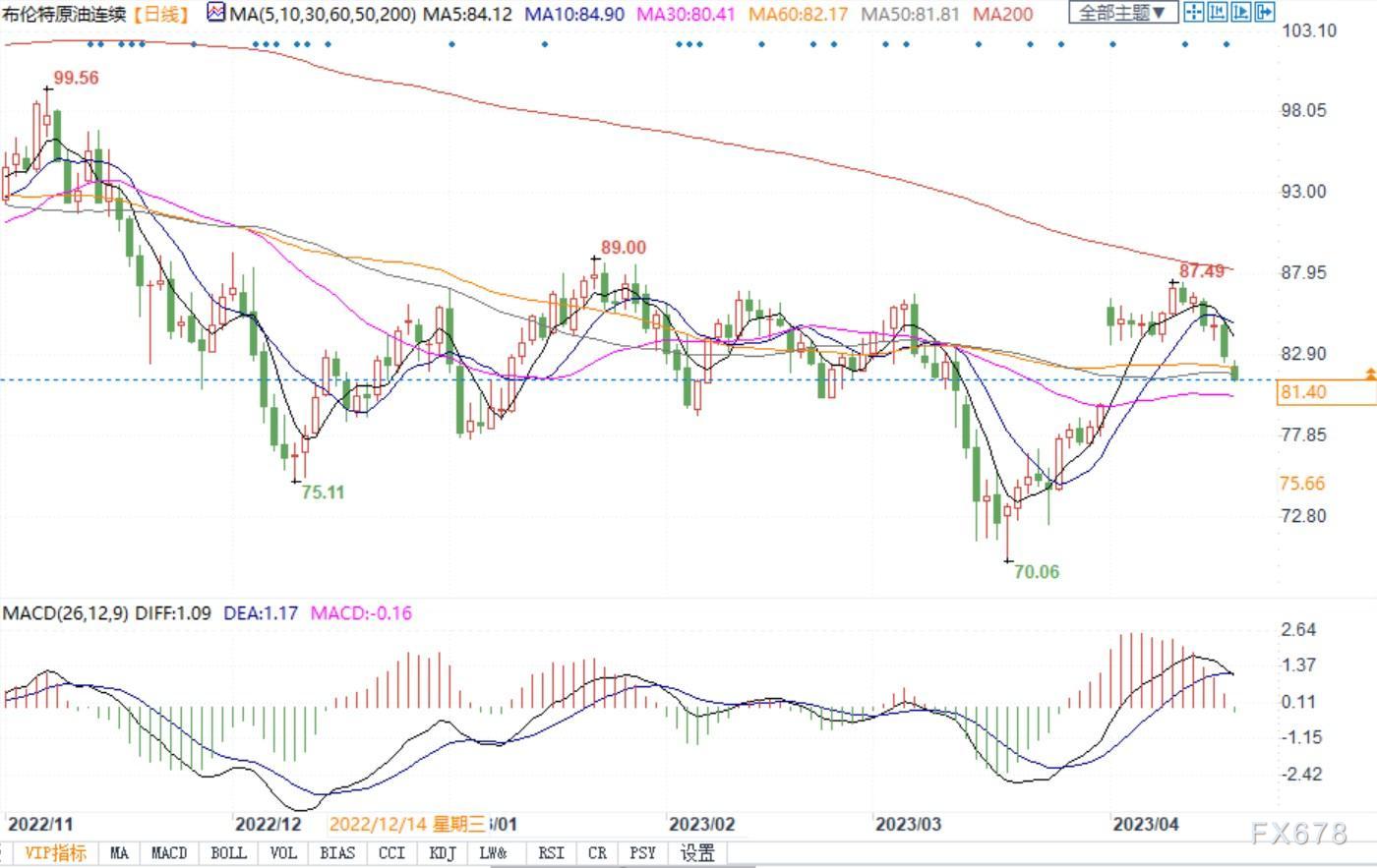
Task: Click the blue dot marker above 87.49 peak
Action: tap(1184, 43)
